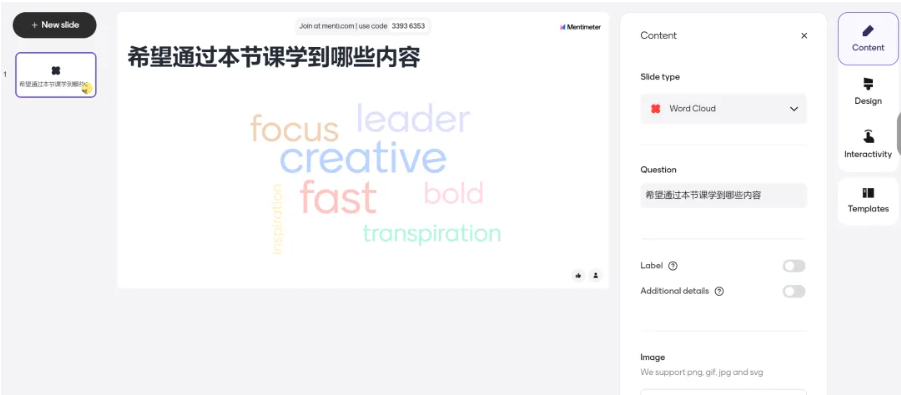Image resolution: width=901 pixels, height=395 pixels.
Task: Click the Slide type label
Action: (660, 77)
